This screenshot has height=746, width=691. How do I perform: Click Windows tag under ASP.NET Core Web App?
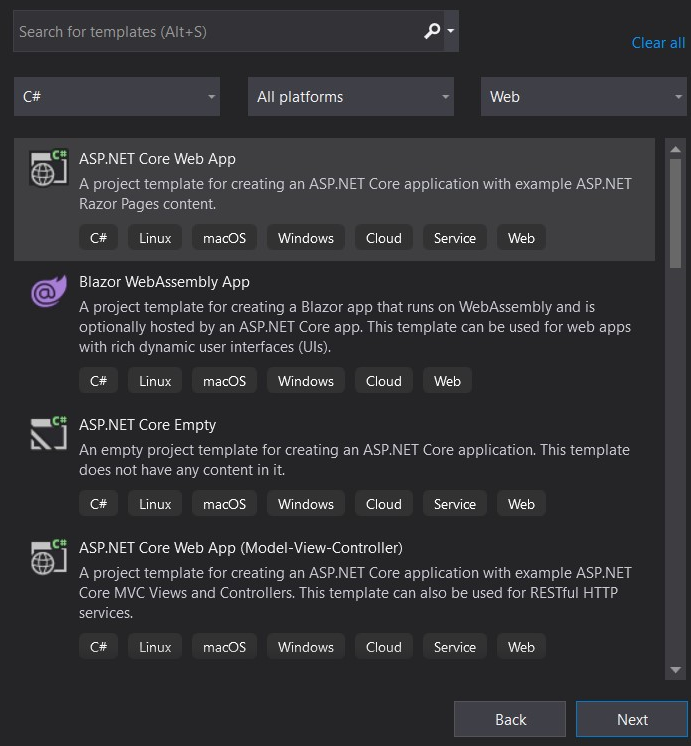pyautogui.click(x=306, y=238)
